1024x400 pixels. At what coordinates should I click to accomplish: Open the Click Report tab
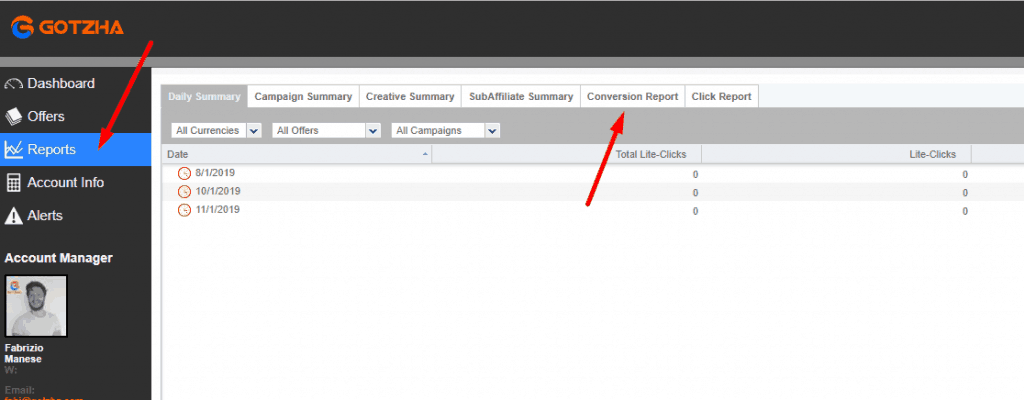(x=722, y=97)
